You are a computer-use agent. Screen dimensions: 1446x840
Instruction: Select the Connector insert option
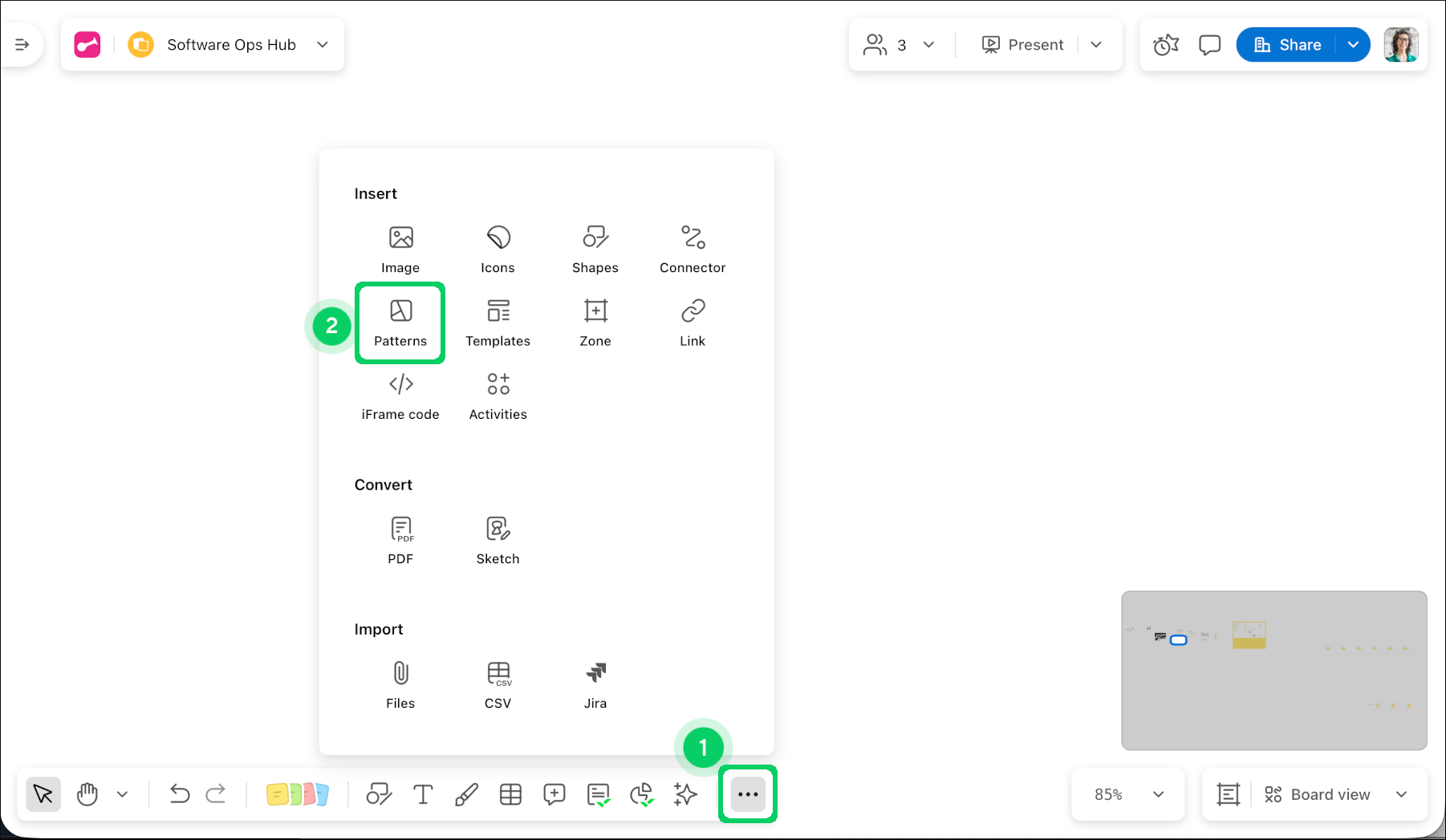pyautogui.click(x=692, y=249)
